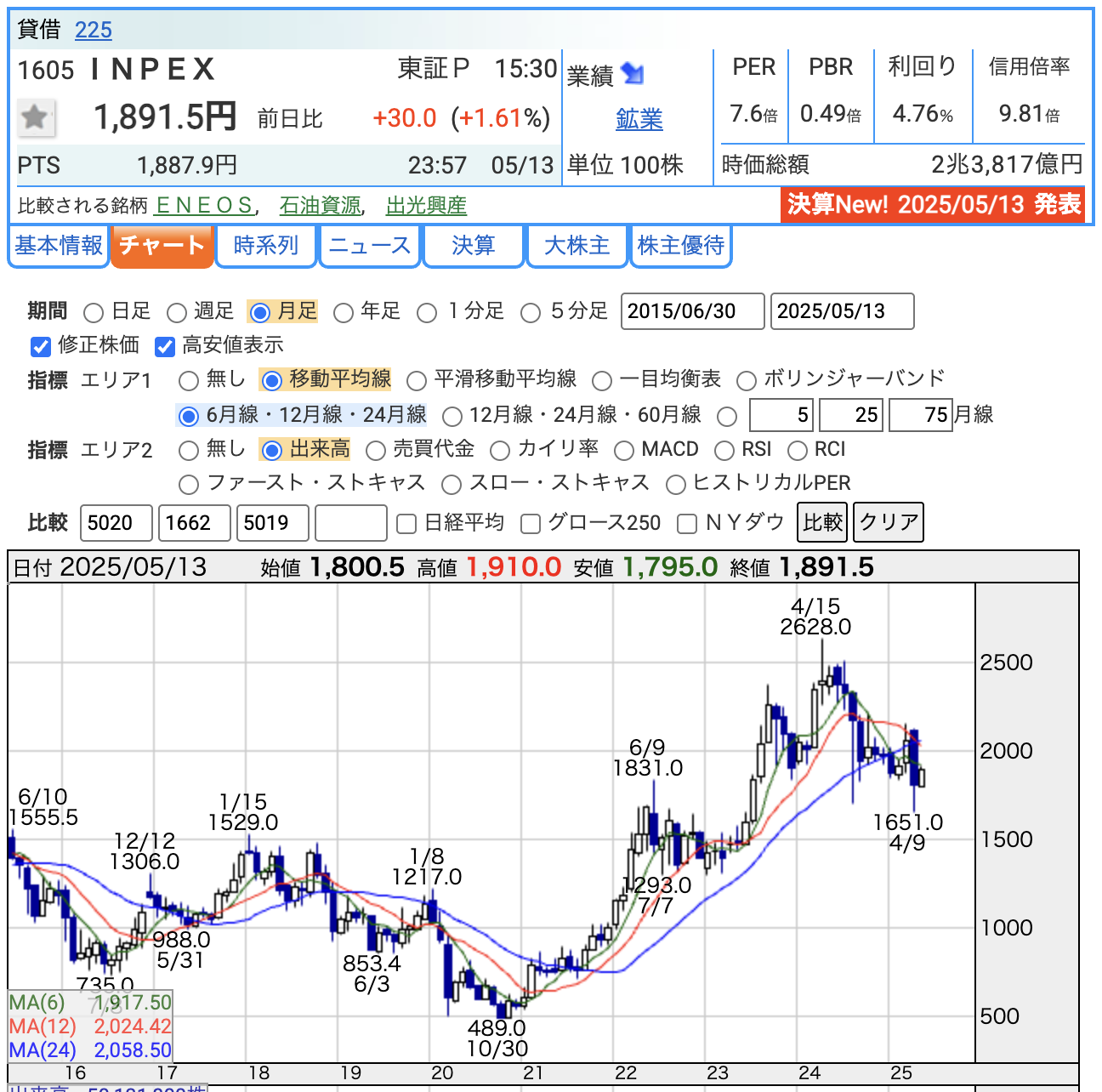
Task: Select MACD indicator radio
Action: point(624,451)
